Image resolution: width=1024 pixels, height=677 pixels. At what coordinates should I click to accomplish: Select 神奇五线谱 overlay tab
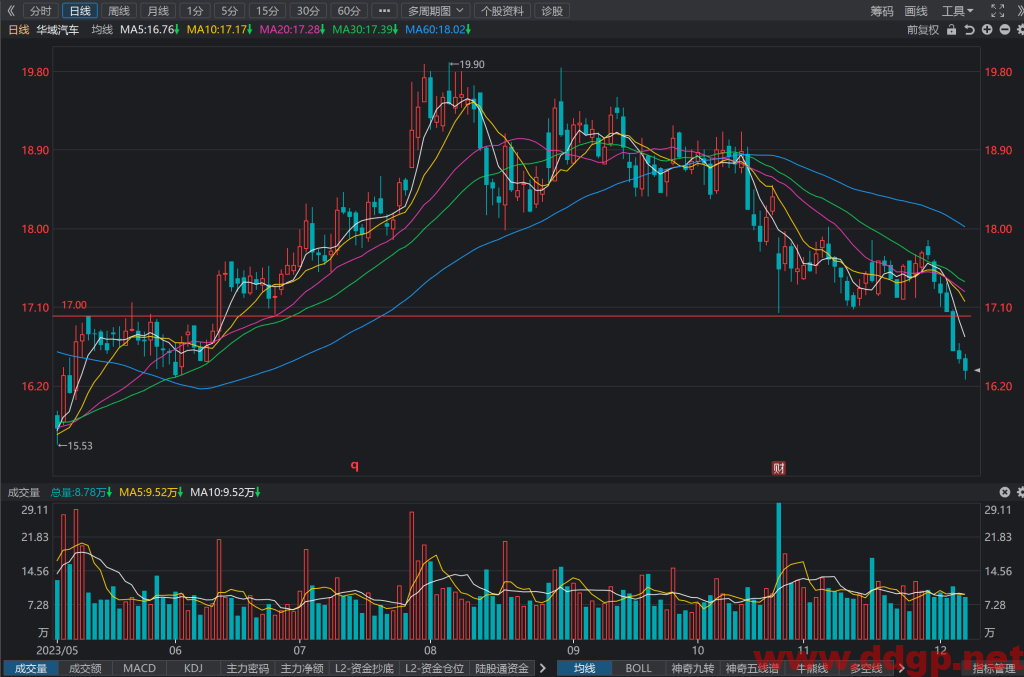point(752,668)
